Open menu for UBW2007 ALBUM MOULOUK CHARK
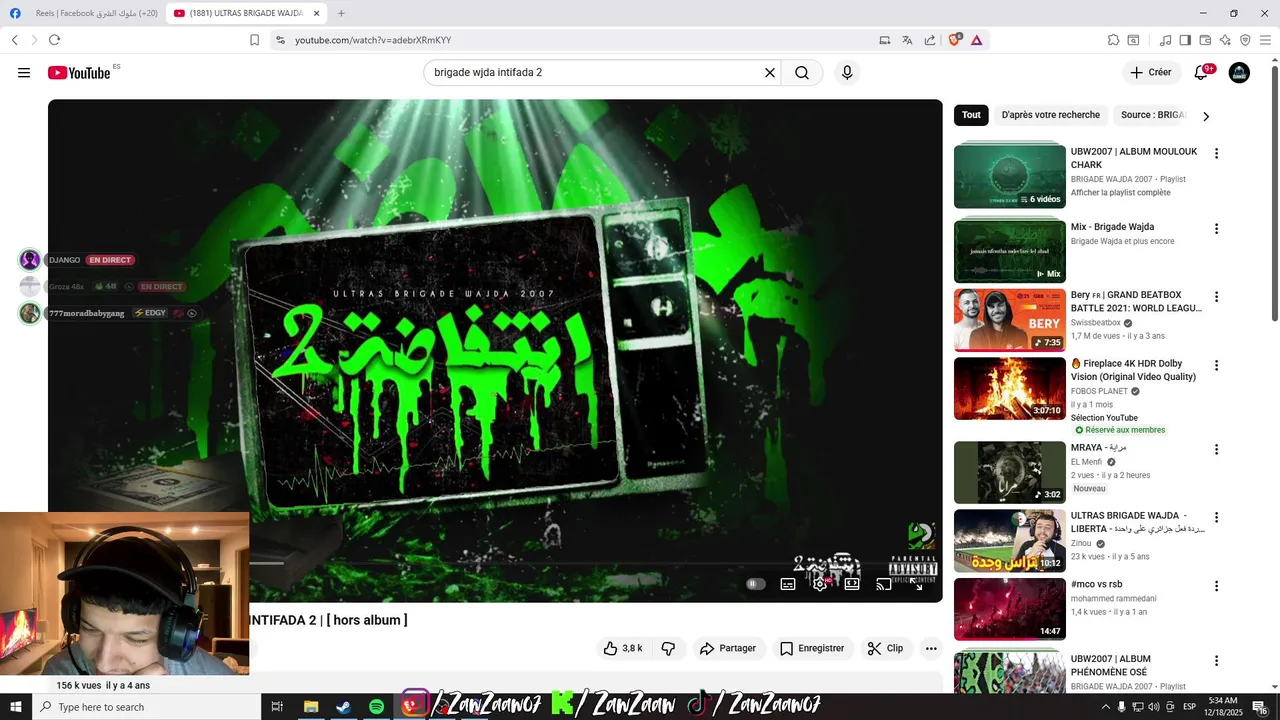 point(1216,154)
